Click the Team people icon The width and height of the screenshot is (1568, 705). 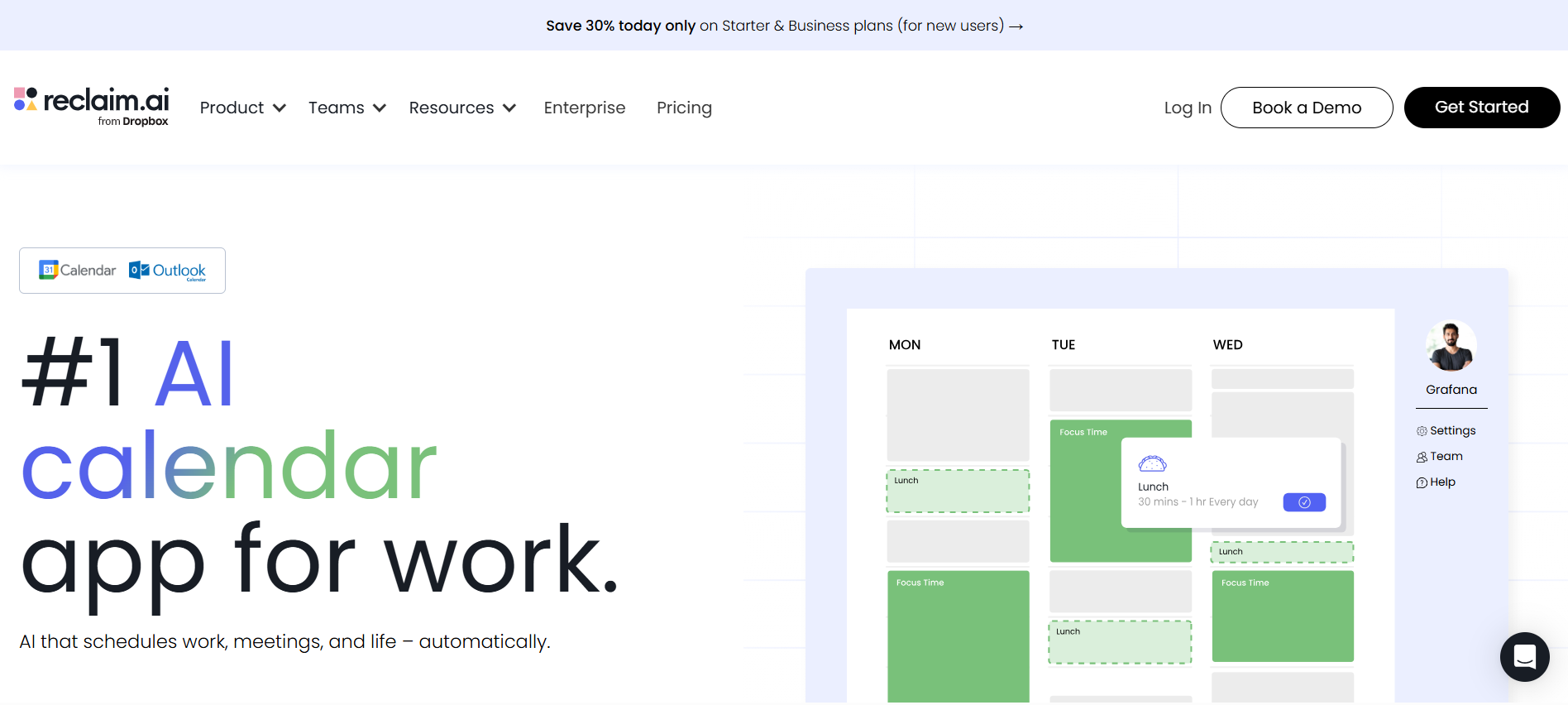click(1422, 457)
